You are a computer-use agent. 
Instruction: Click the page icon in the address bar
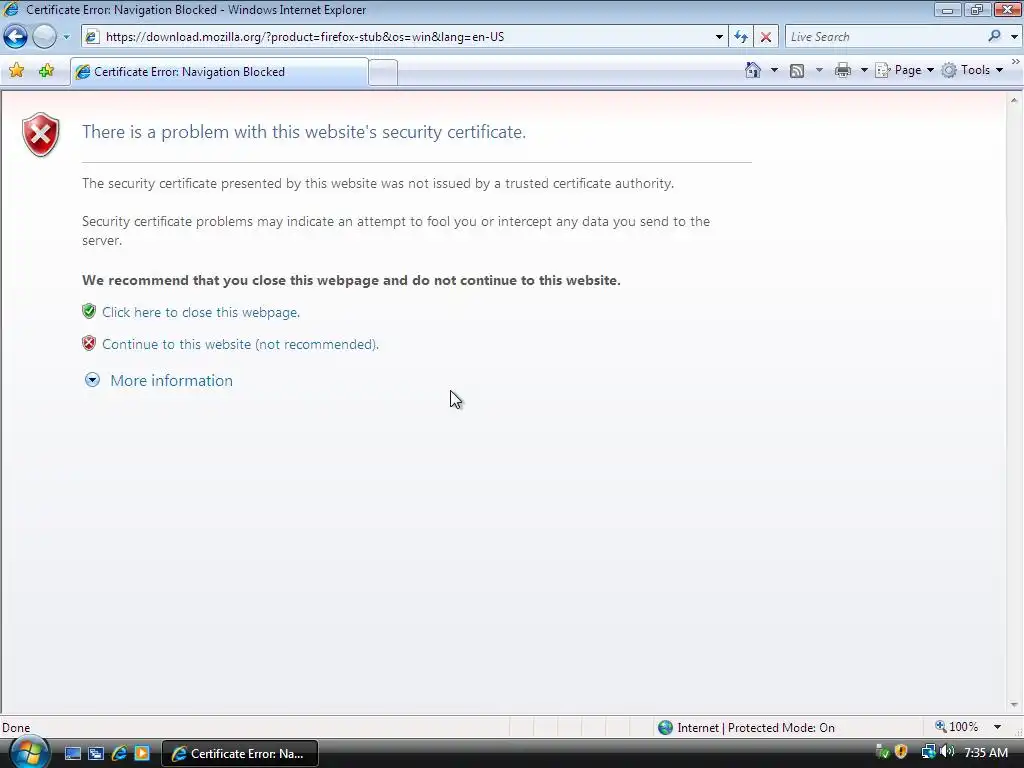[x=92, y=37]
